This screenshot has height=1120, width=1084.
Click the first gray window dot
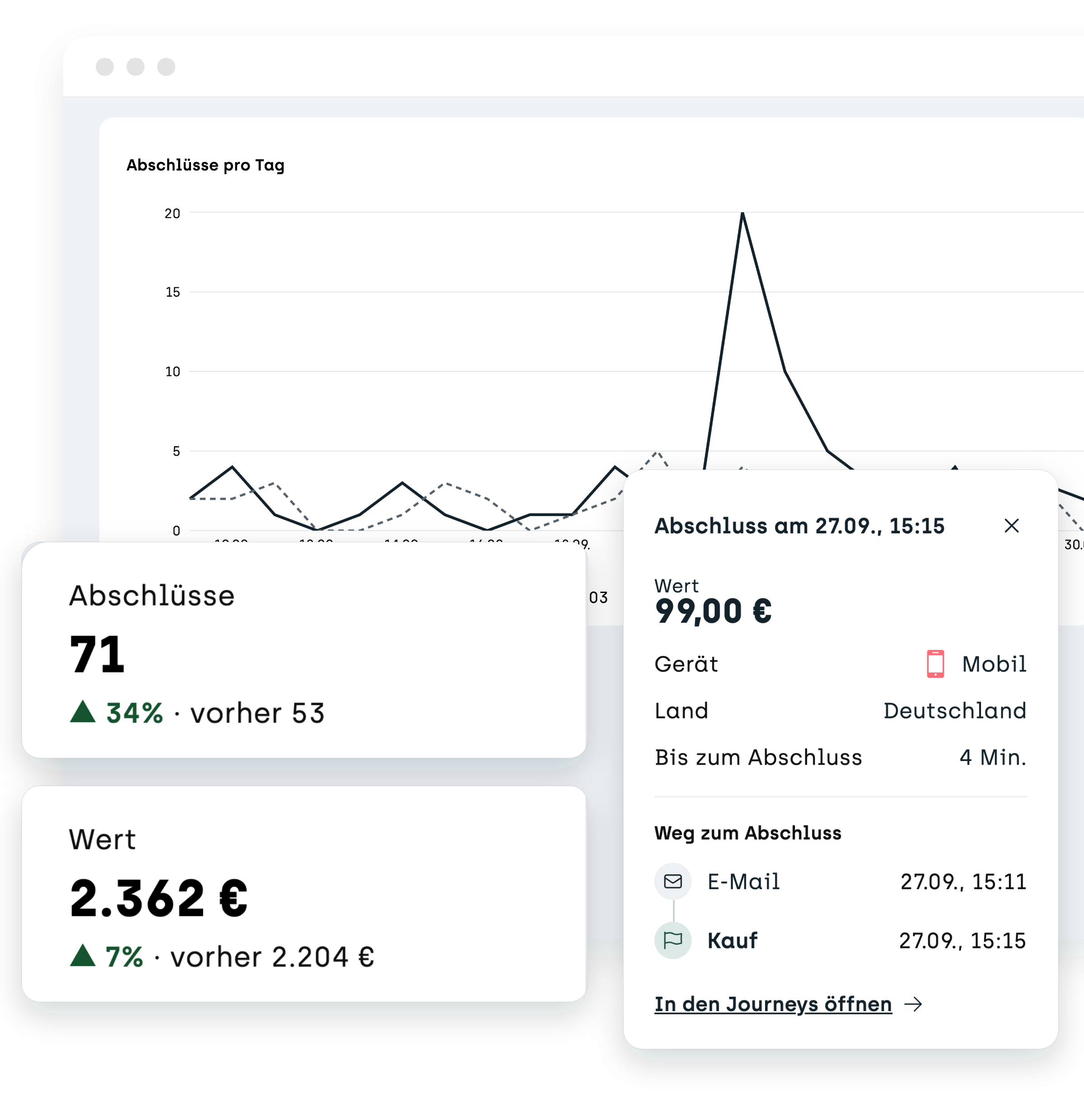coord(105,67)
